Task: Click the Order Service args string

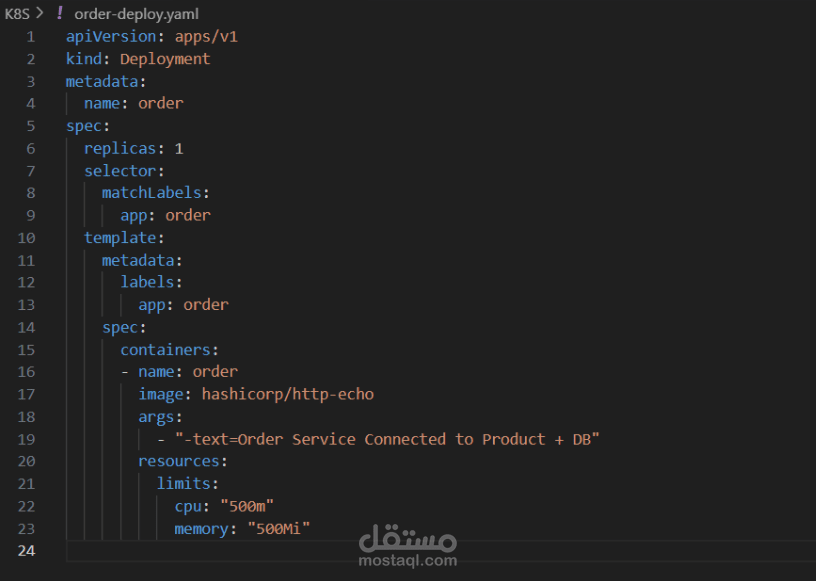Action: pyautogui.click(x=387, y=439)
